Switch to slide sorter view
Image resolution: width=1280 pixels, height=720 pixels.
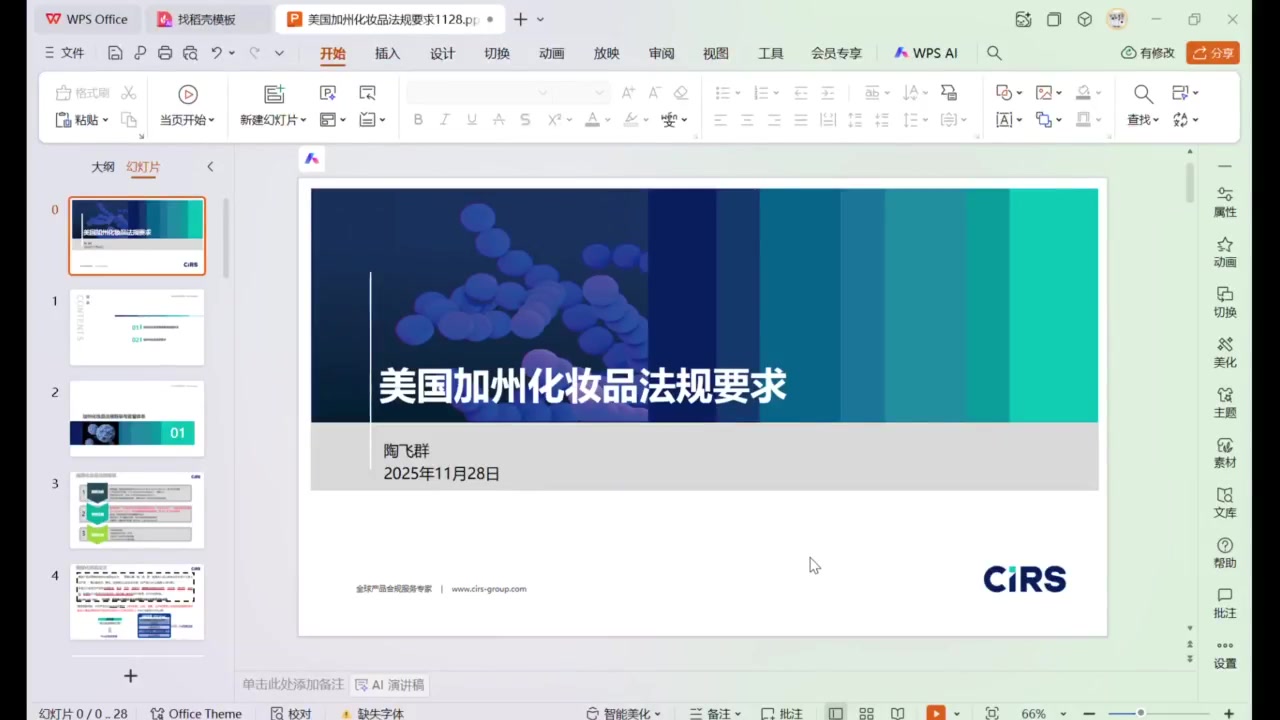pyautogui.click(x=866, y=713)
